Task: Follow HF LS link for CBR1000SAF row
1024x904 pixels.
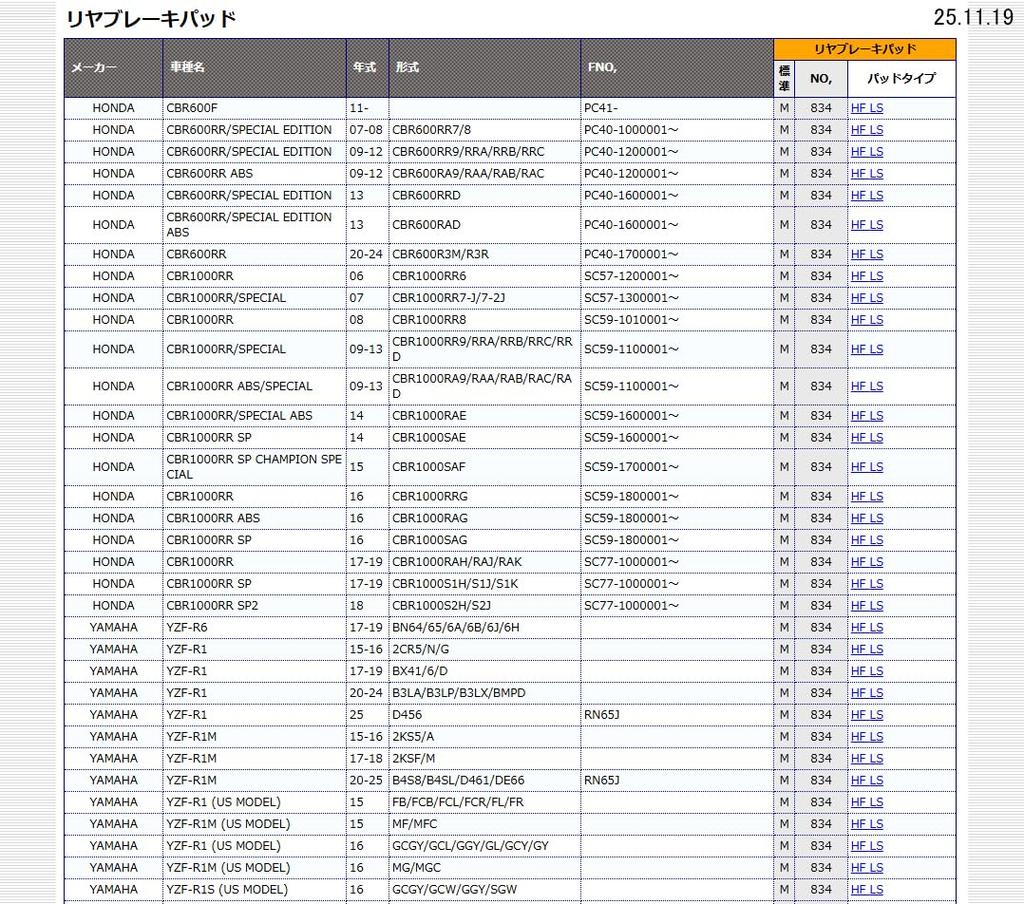Action: [866, 467]
